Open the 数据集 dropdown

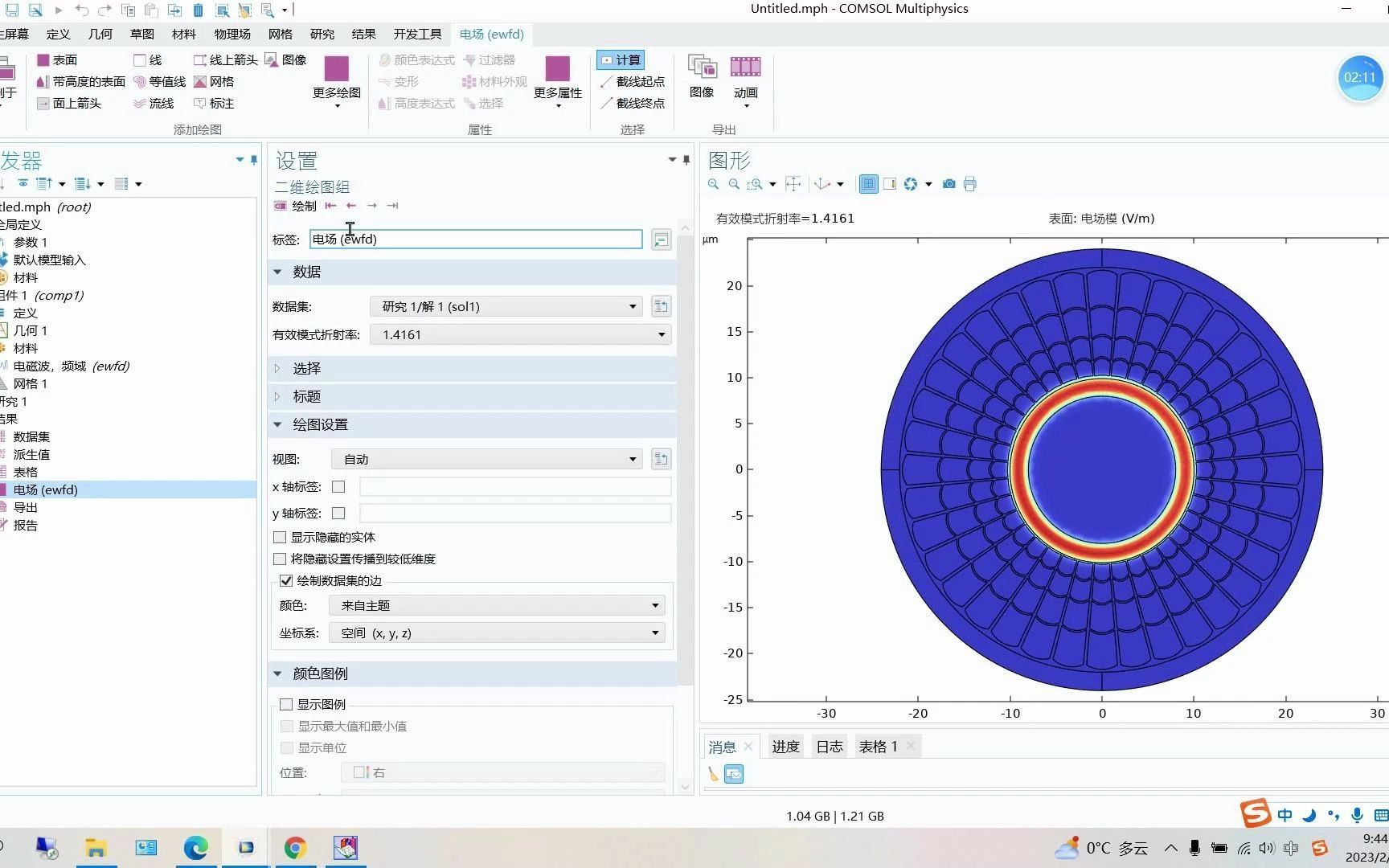pyautogui.click(x=506, y=307)
